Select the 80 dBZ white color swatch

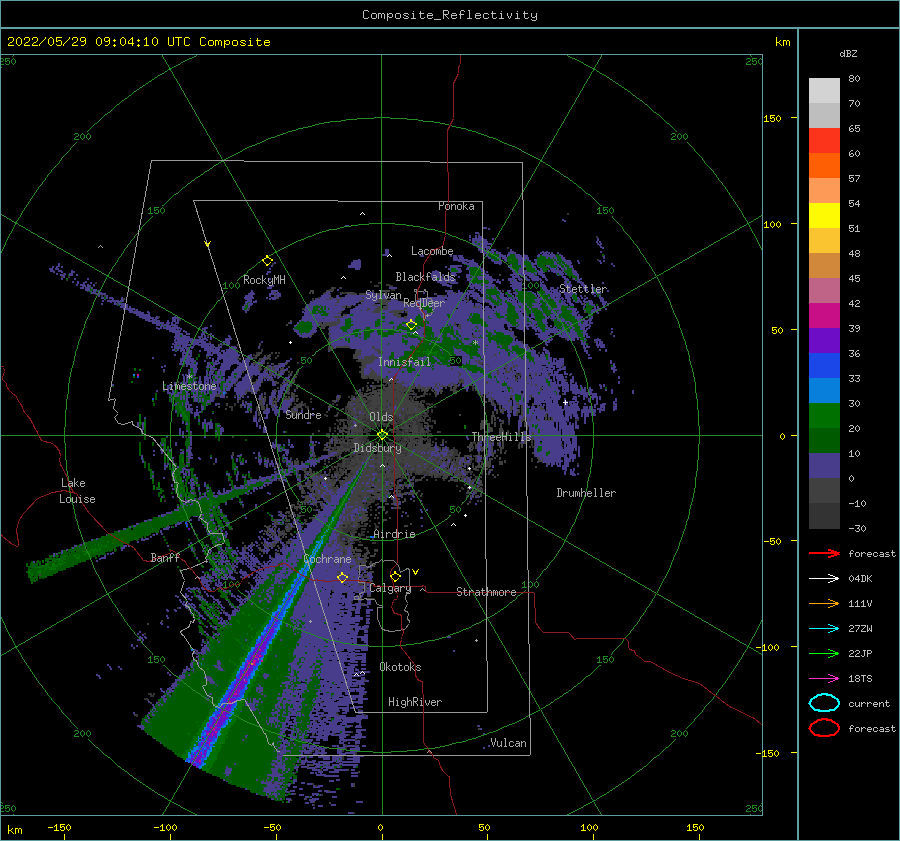coord(824,91)
